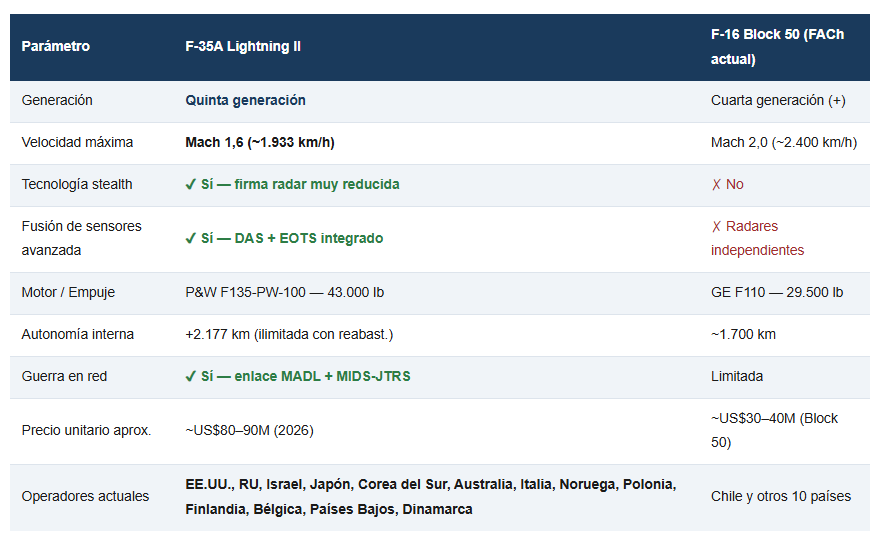Click the 'Quinta generación' cell
Screen dimensions: 883x544
(x=246, y=100)
